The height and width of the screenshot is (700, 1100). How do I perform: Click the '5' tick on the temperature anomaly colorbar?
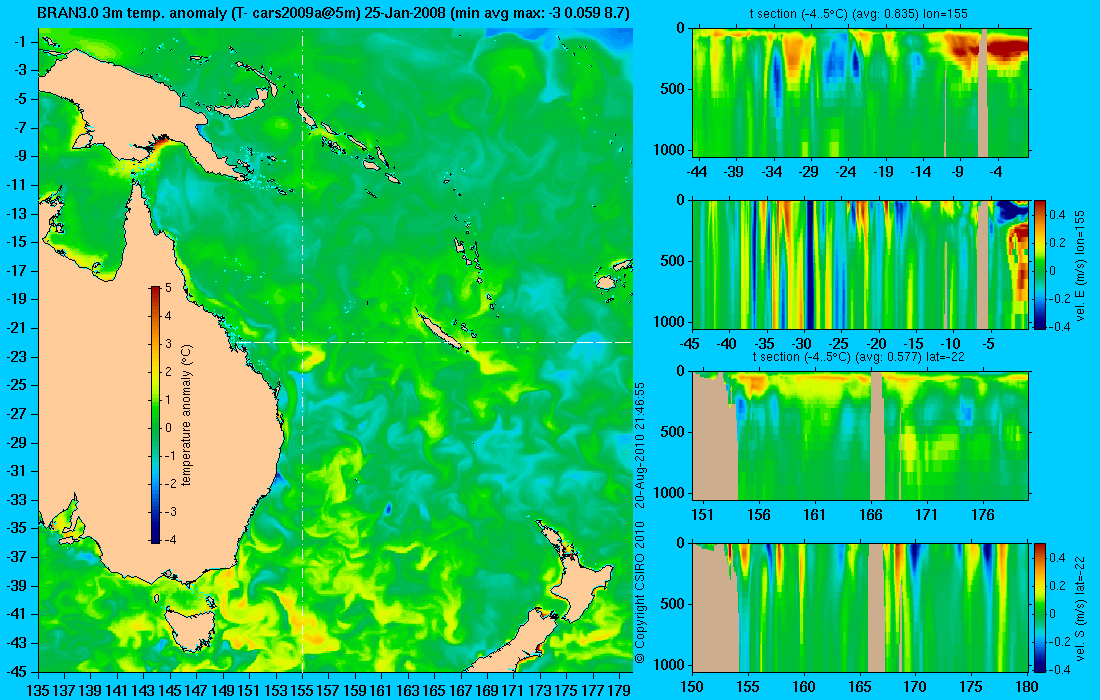pos(168,288)
